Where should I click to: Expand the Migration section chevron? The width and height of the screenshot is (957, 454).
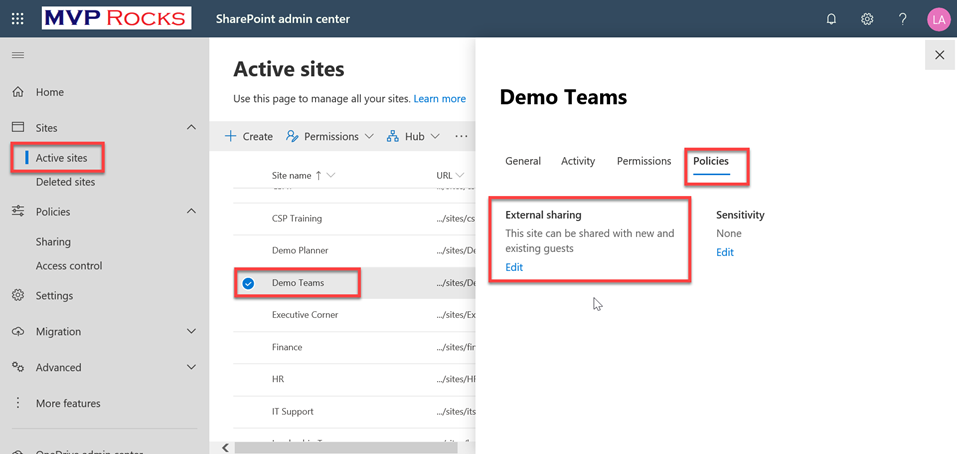click(192, 331)
